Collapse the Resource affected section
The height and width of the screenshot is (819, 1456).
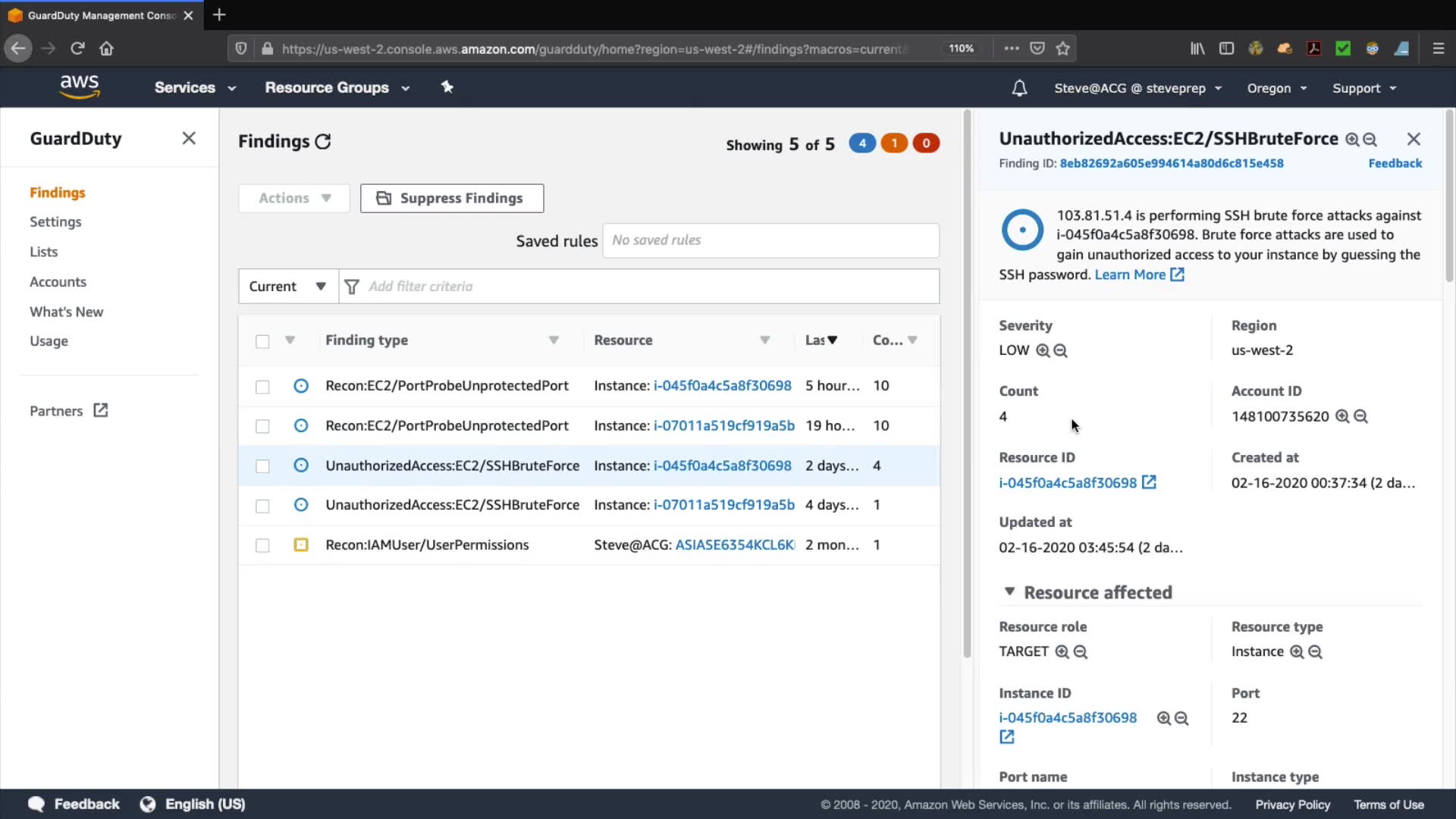tap(1009, 591)
